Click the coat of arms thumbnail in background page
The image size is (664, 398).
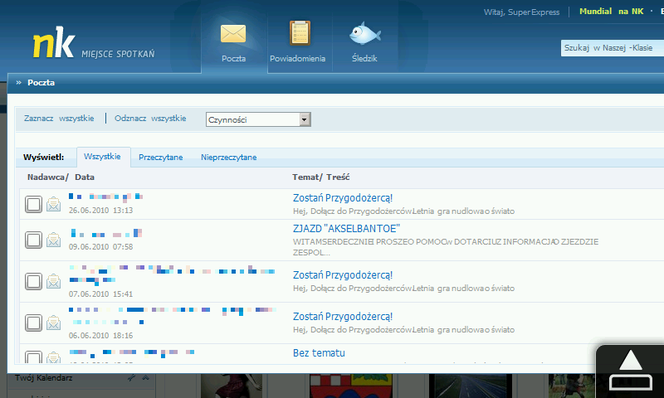pos(351,386)
